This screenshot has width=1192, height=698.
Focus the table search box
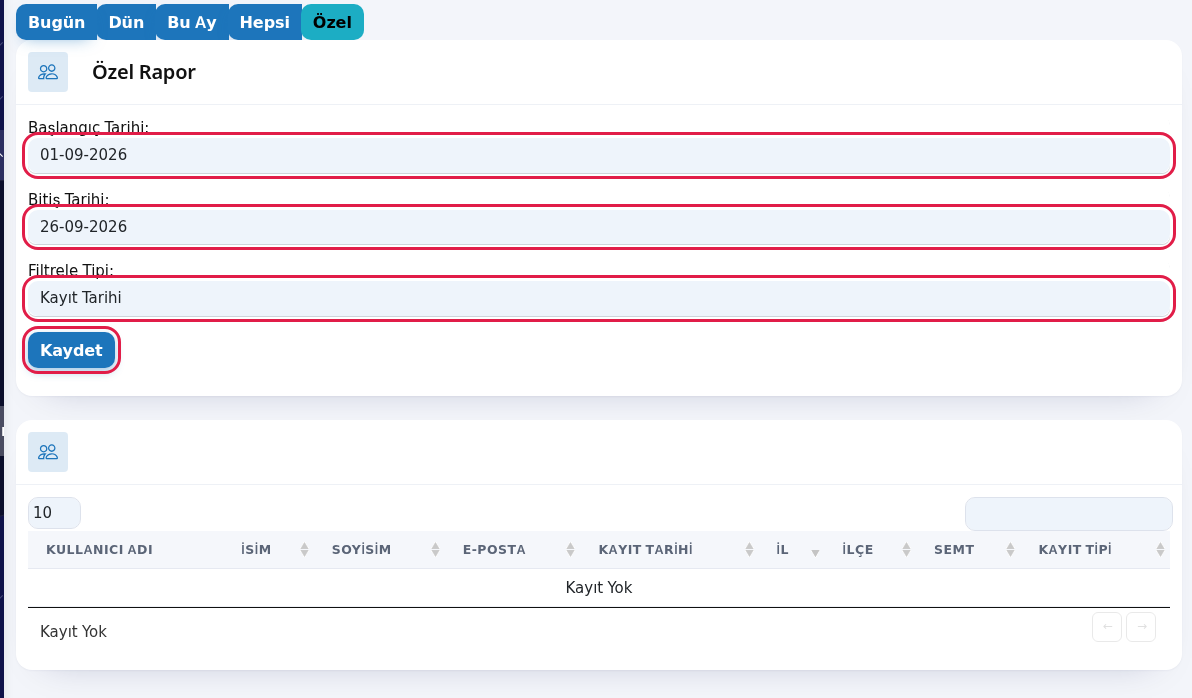pos(1068,514)
